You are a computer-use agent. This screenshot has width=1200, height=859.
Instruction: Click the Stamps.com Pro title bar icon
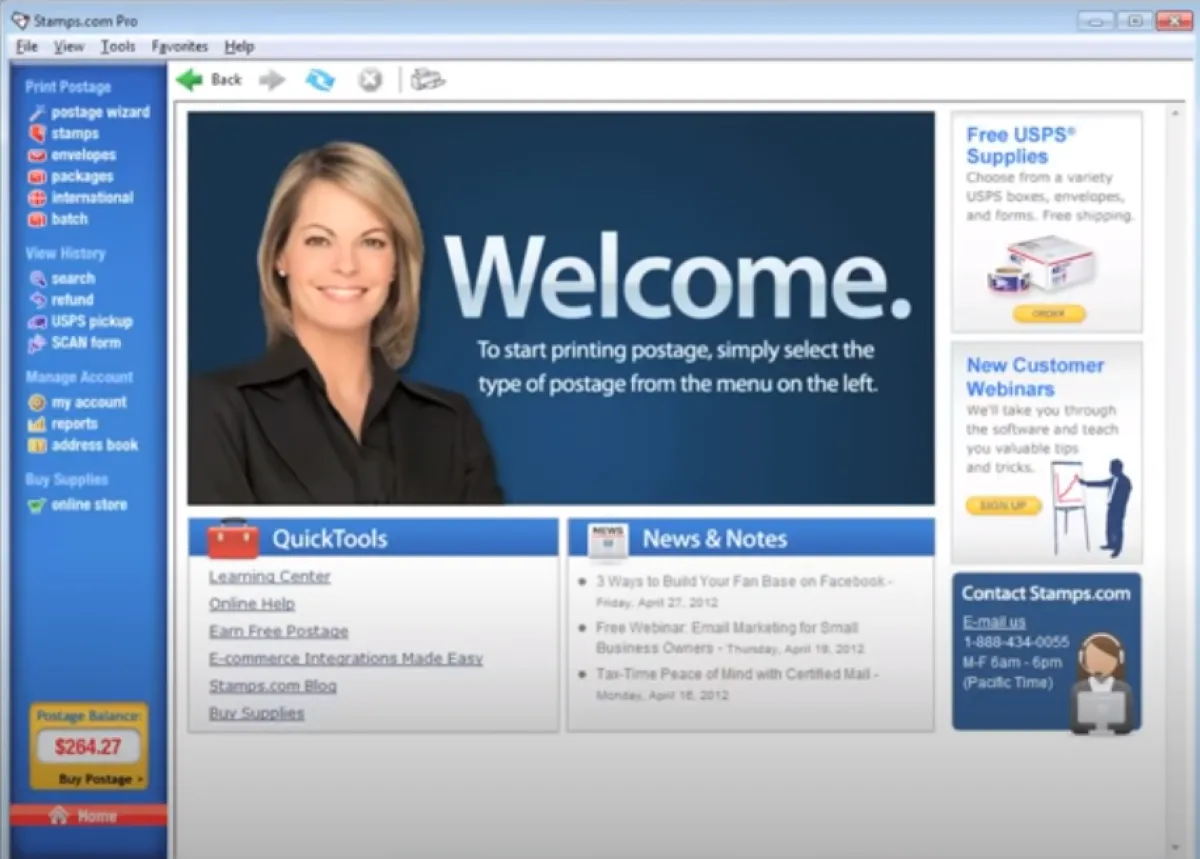19,20
